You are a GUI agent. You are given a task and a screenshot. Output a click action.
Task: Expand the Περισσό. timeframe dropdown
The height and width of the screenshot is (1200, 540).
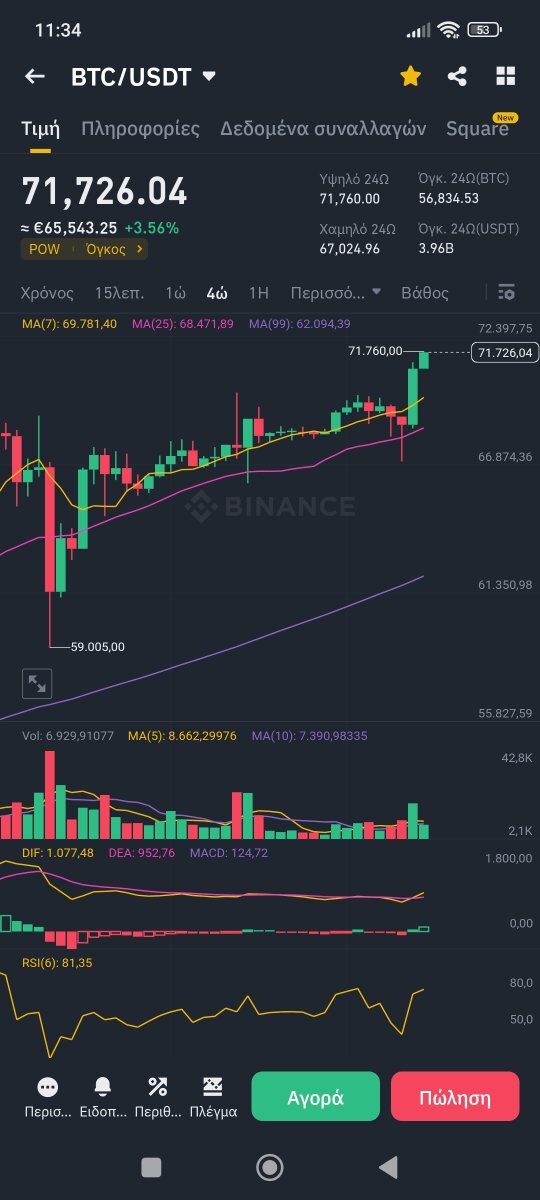(335, 293)
